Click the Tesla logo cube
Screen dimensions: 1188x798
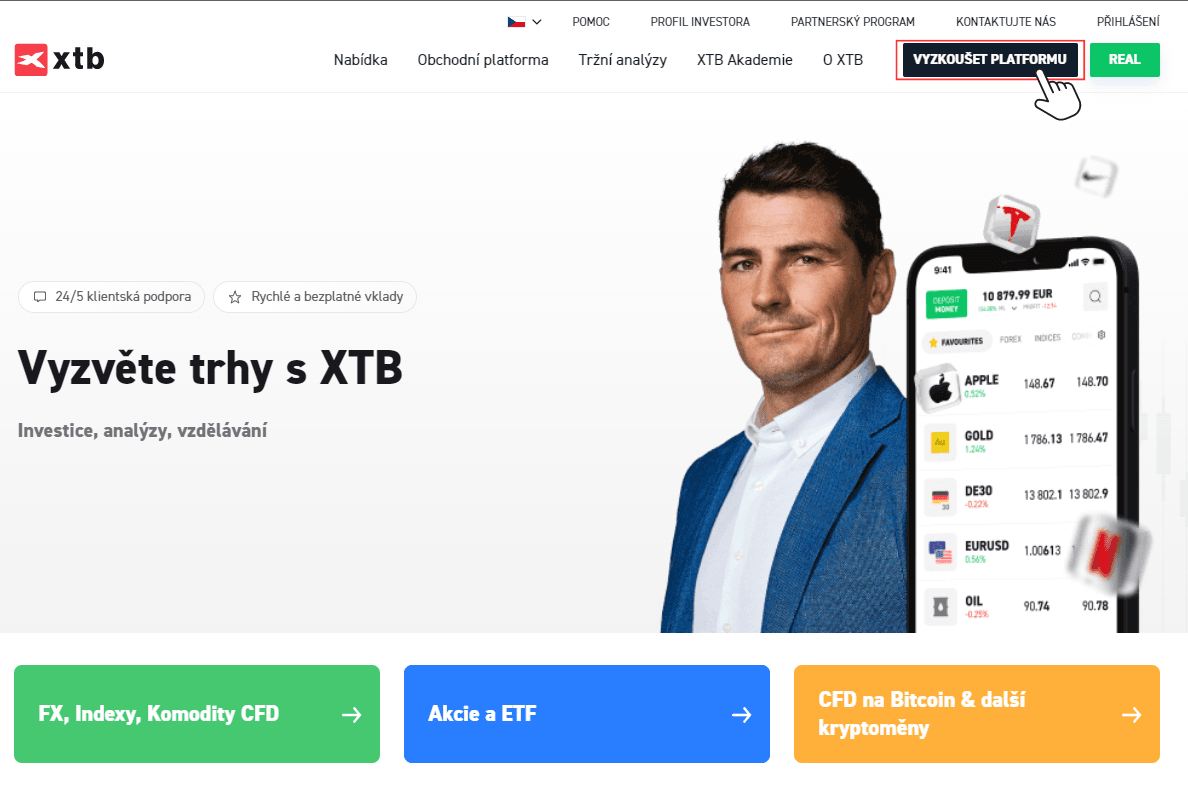pos(1011,222)
